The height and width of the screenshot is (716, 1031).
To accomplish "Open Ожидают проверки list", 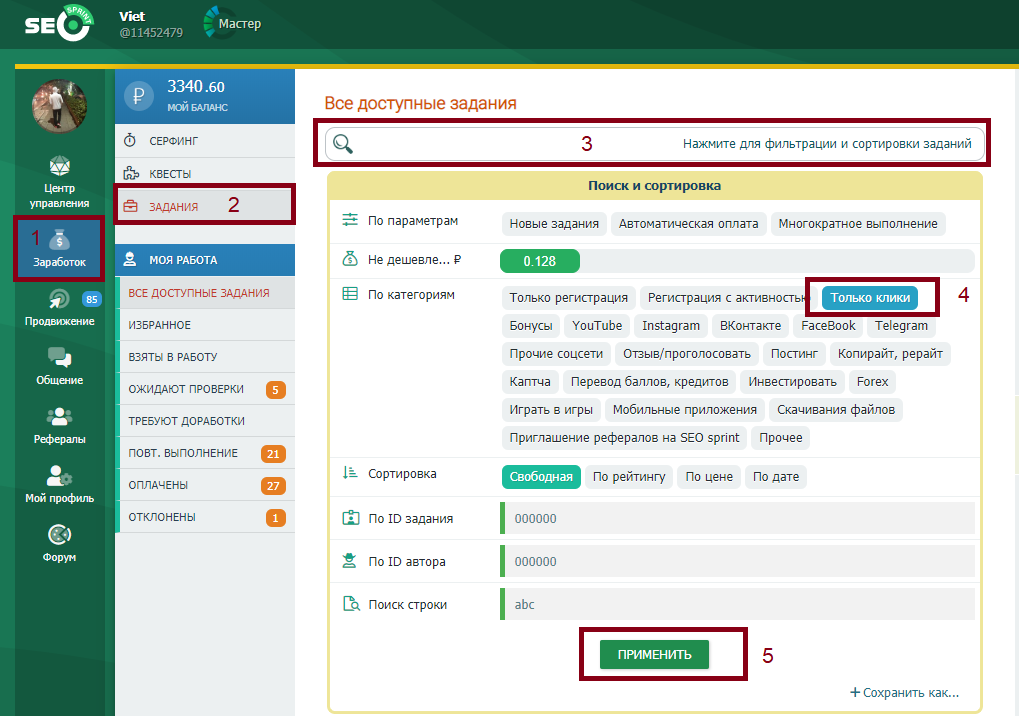I will tap(186, 389).
